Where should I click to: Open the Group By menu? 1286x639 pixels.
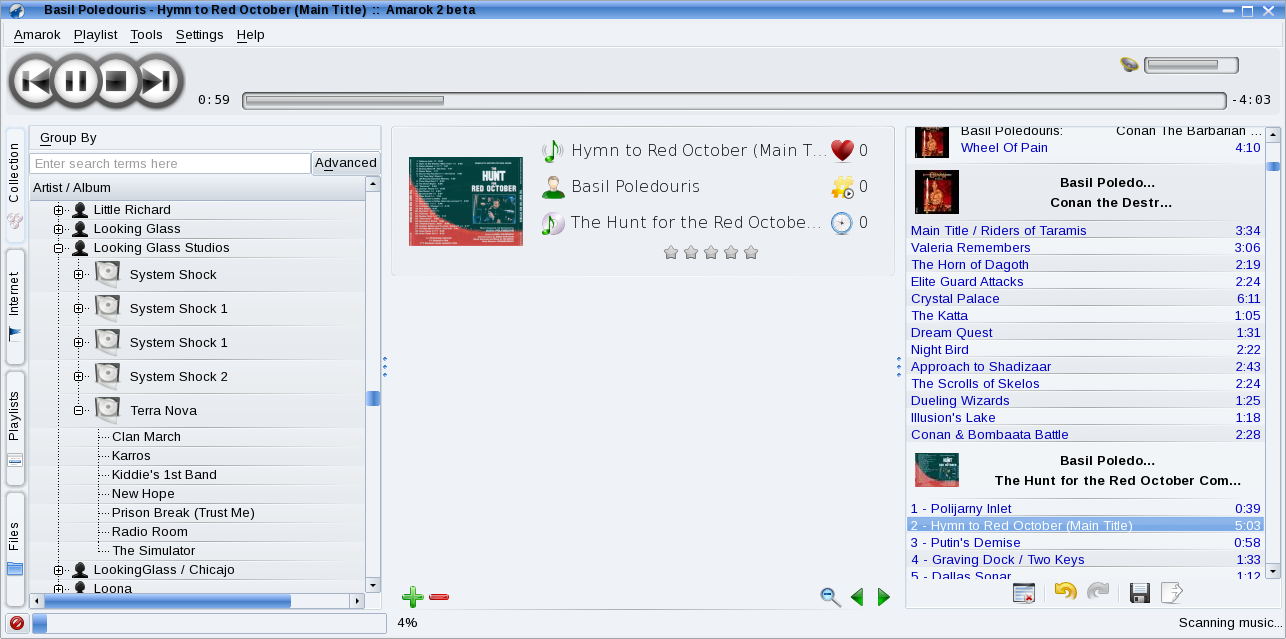(x=68, y=138)
